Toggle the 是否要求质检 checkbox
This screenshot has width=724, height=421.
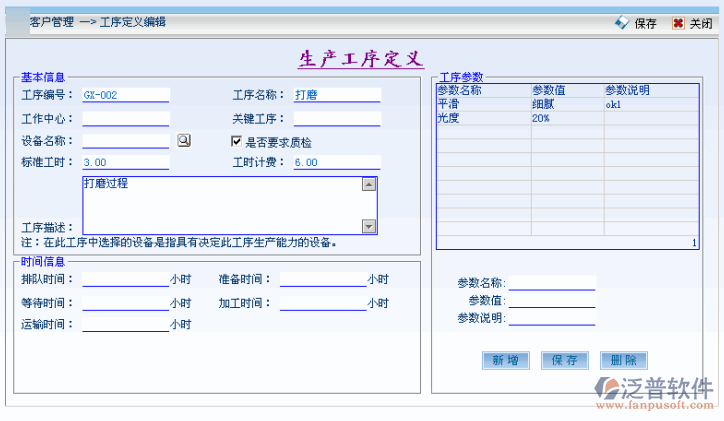point(237,142)
